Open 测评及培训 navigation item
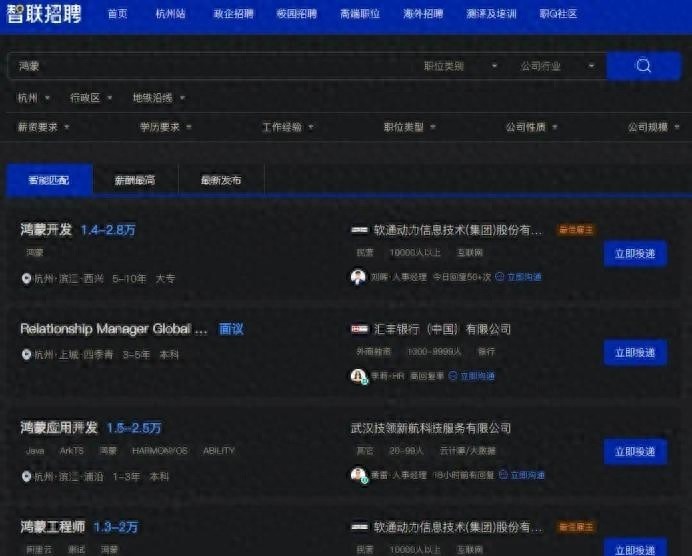The height and width of the screenshot is (556, 692). coord(491,14)
